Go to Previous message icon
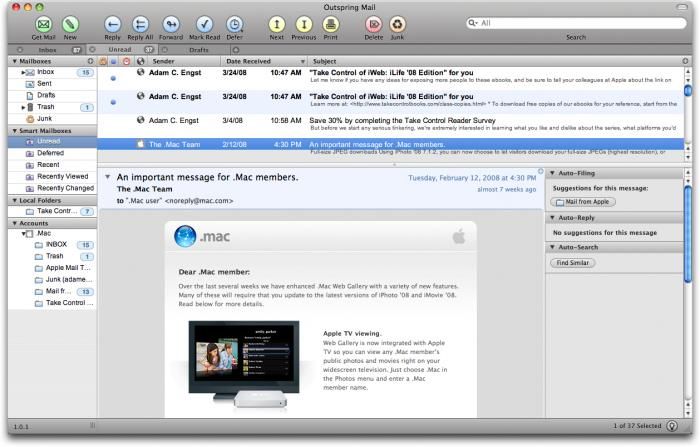 point(304,24)
